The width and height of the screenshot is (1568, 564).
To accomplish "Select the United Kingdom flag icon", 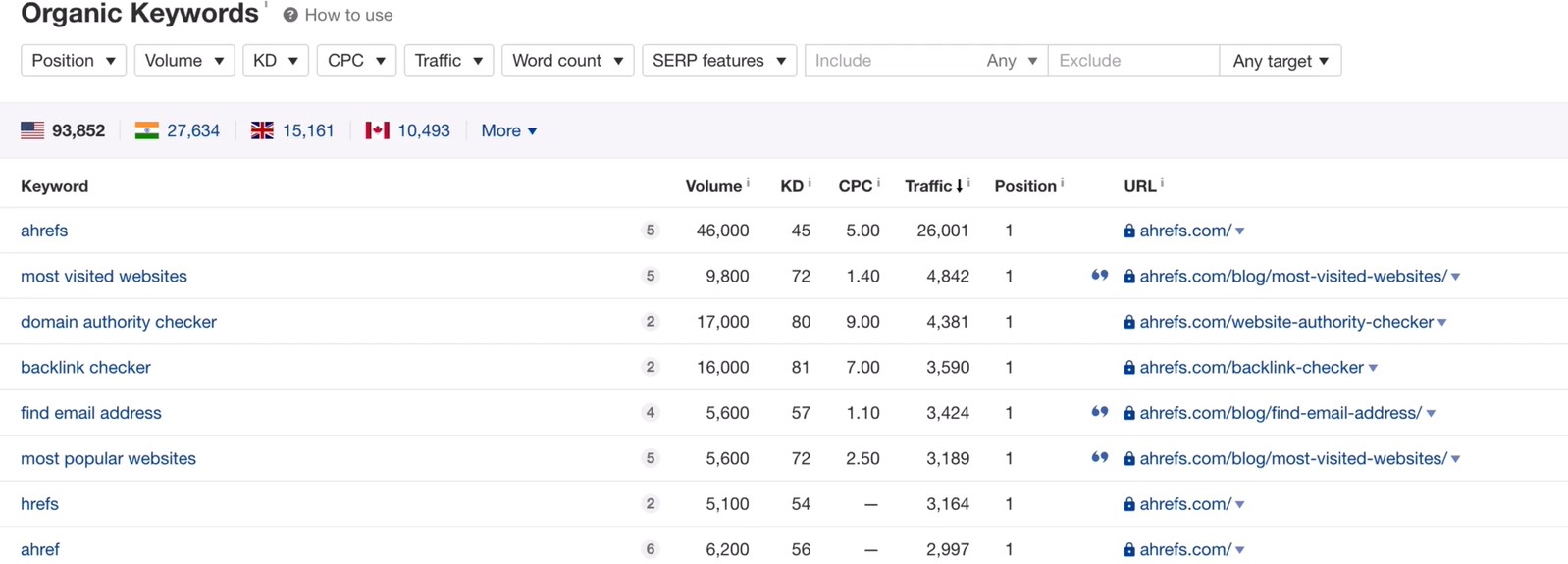I will point(262,130).
